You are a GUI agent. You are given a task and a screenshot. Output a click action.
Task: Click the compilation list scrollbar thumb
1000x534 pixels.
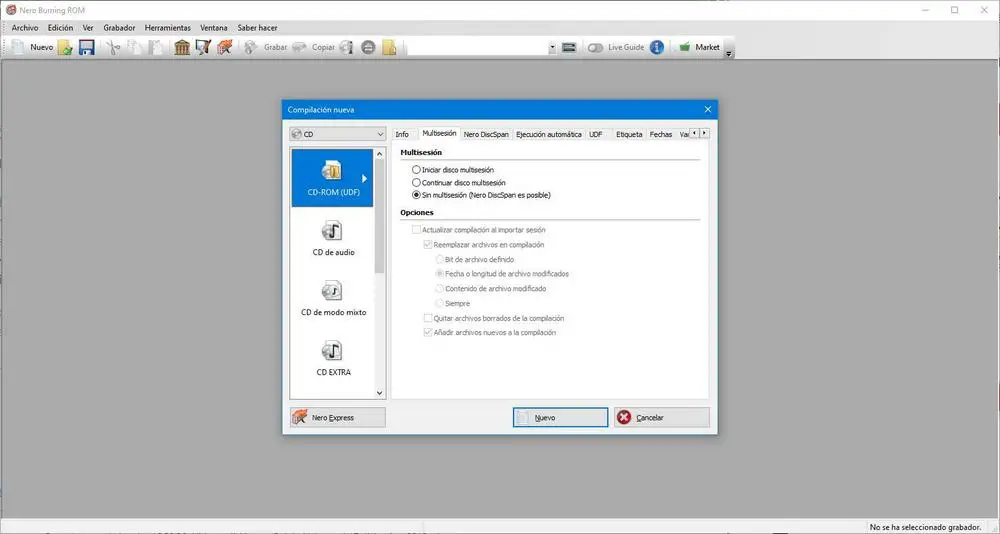click(379, 216)
